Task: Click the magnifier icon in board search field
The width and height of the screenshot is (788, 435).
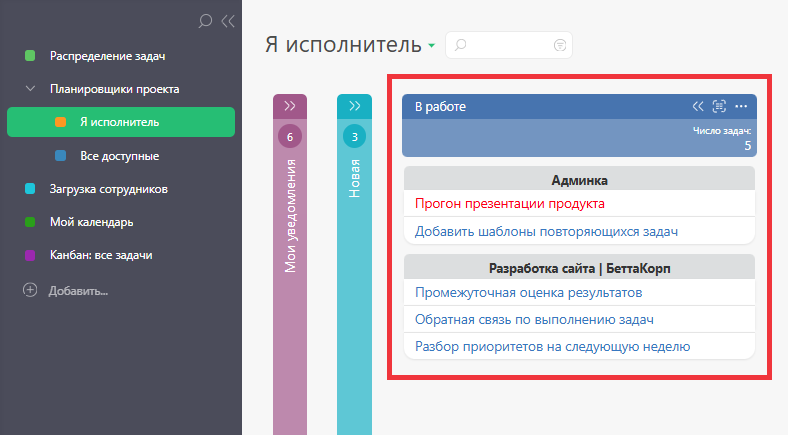Action: [460, 45]
